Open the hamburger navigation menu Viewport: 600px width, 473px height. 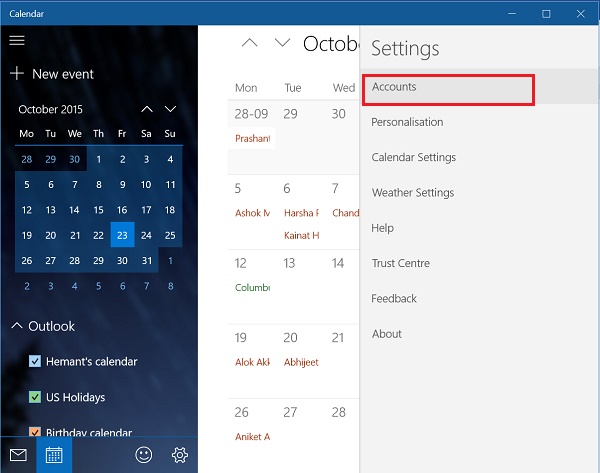[x=17, y=40]
